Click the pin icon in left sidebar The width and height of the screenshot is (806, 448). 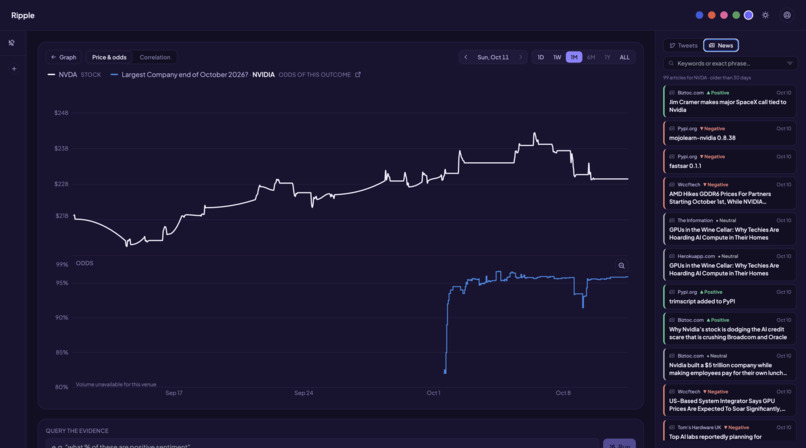(11, 43)
